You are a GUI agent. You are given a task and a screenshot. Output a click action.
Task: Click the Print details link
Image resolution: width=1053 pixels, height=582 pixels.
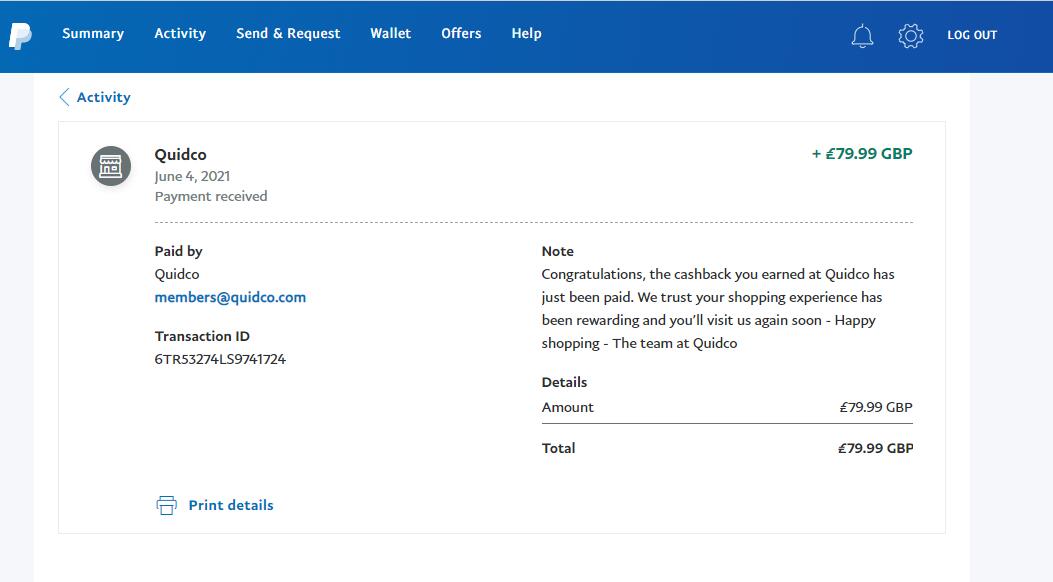[231, 505]
